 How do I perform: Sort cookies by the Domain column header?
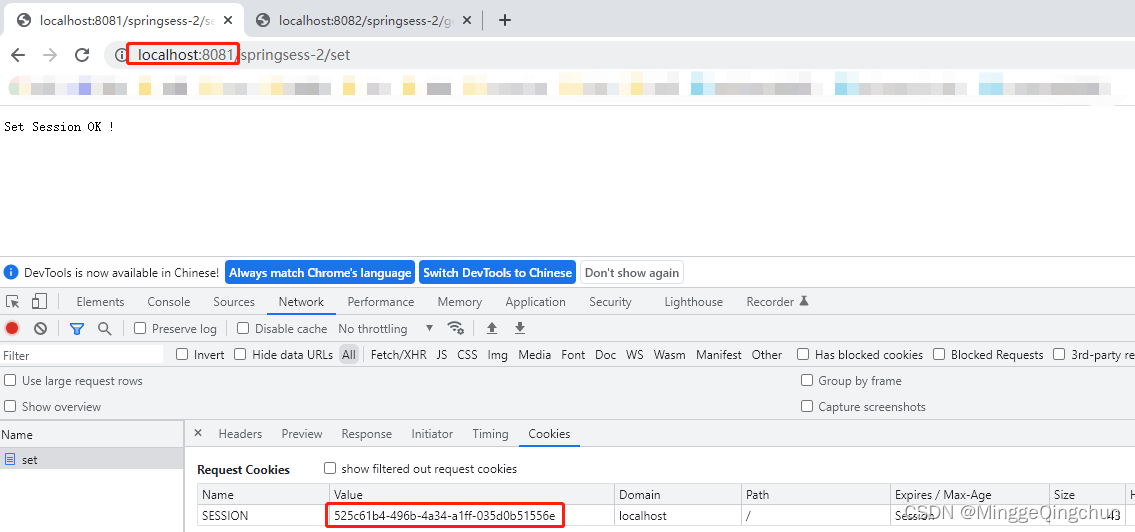click(x=679, y=495)
